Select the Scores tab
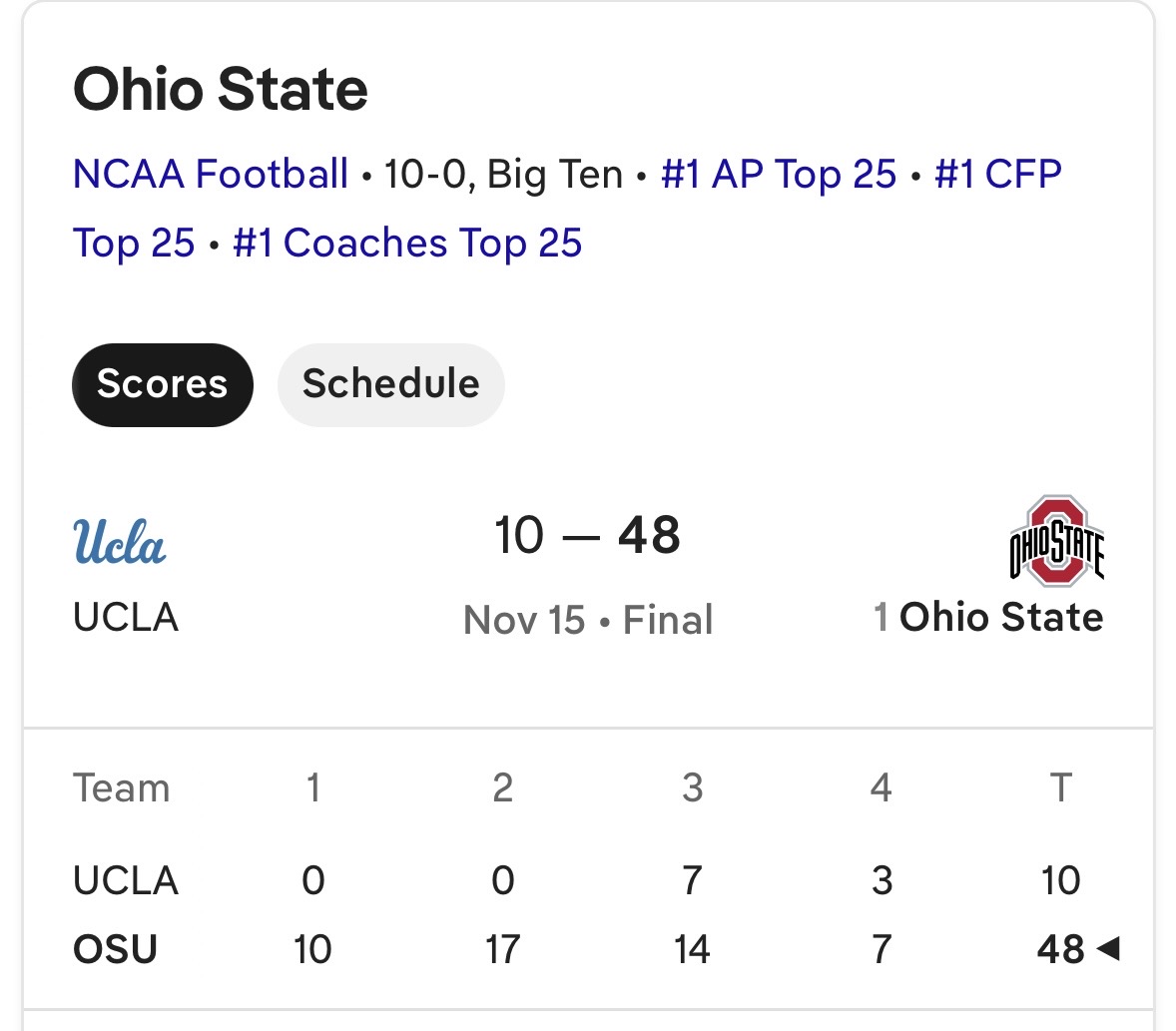The width and height of the screenshot is (1176, 1031). (x=162, y=384)
